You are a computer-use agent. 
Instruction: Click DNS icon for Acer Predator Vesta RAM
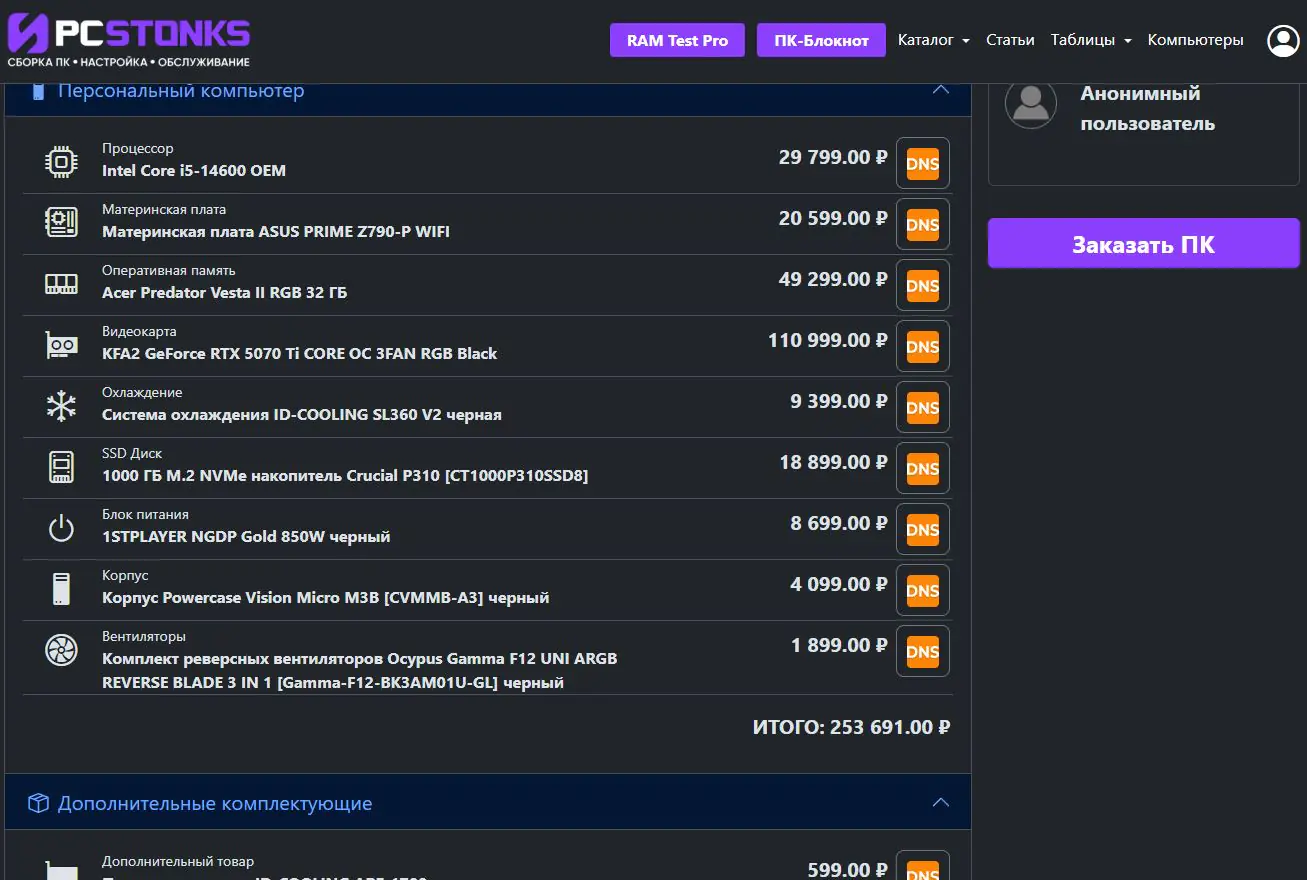[923, 286]
